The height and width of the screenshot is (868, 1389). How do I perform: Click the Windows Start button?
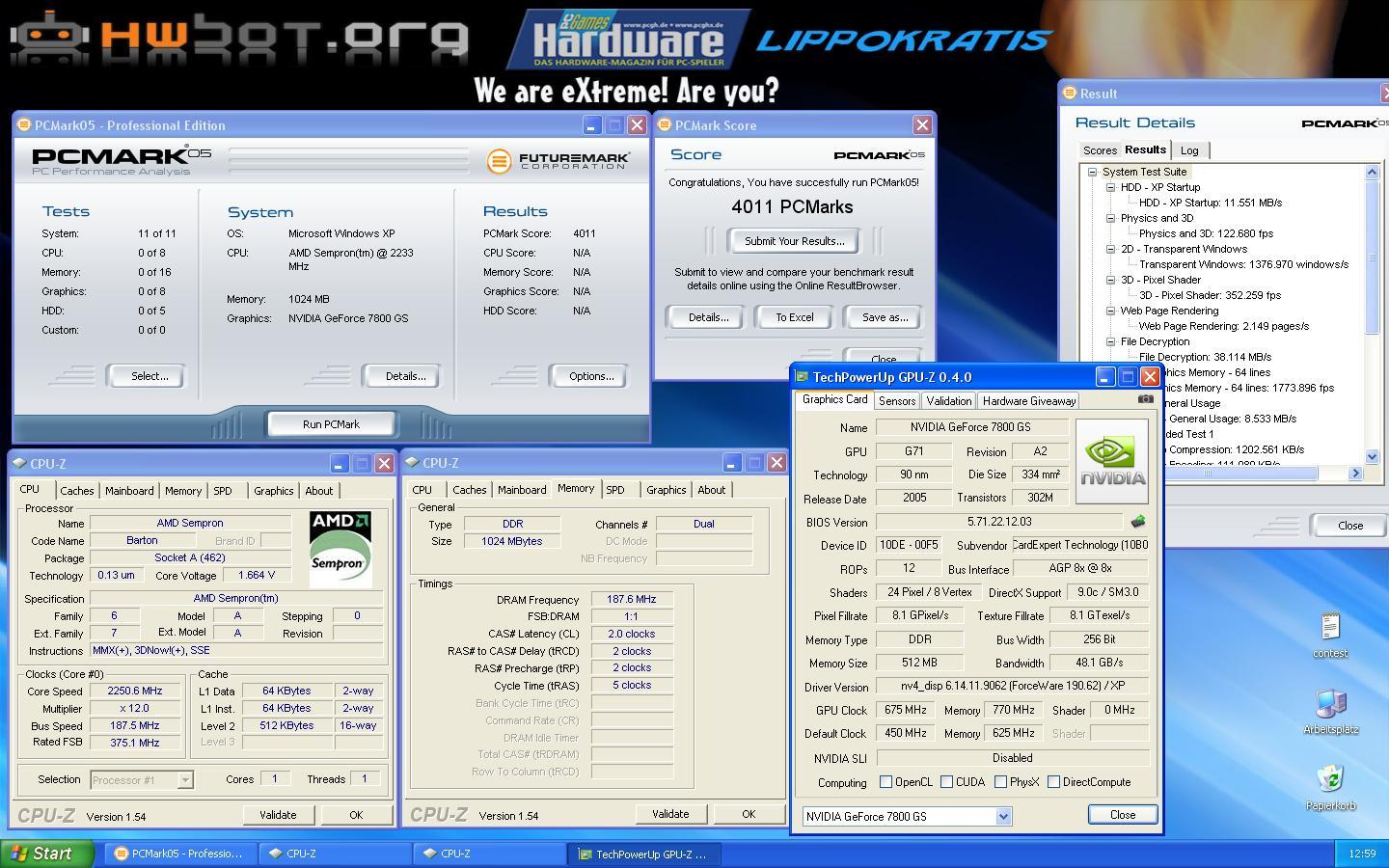tap(46, 854)
